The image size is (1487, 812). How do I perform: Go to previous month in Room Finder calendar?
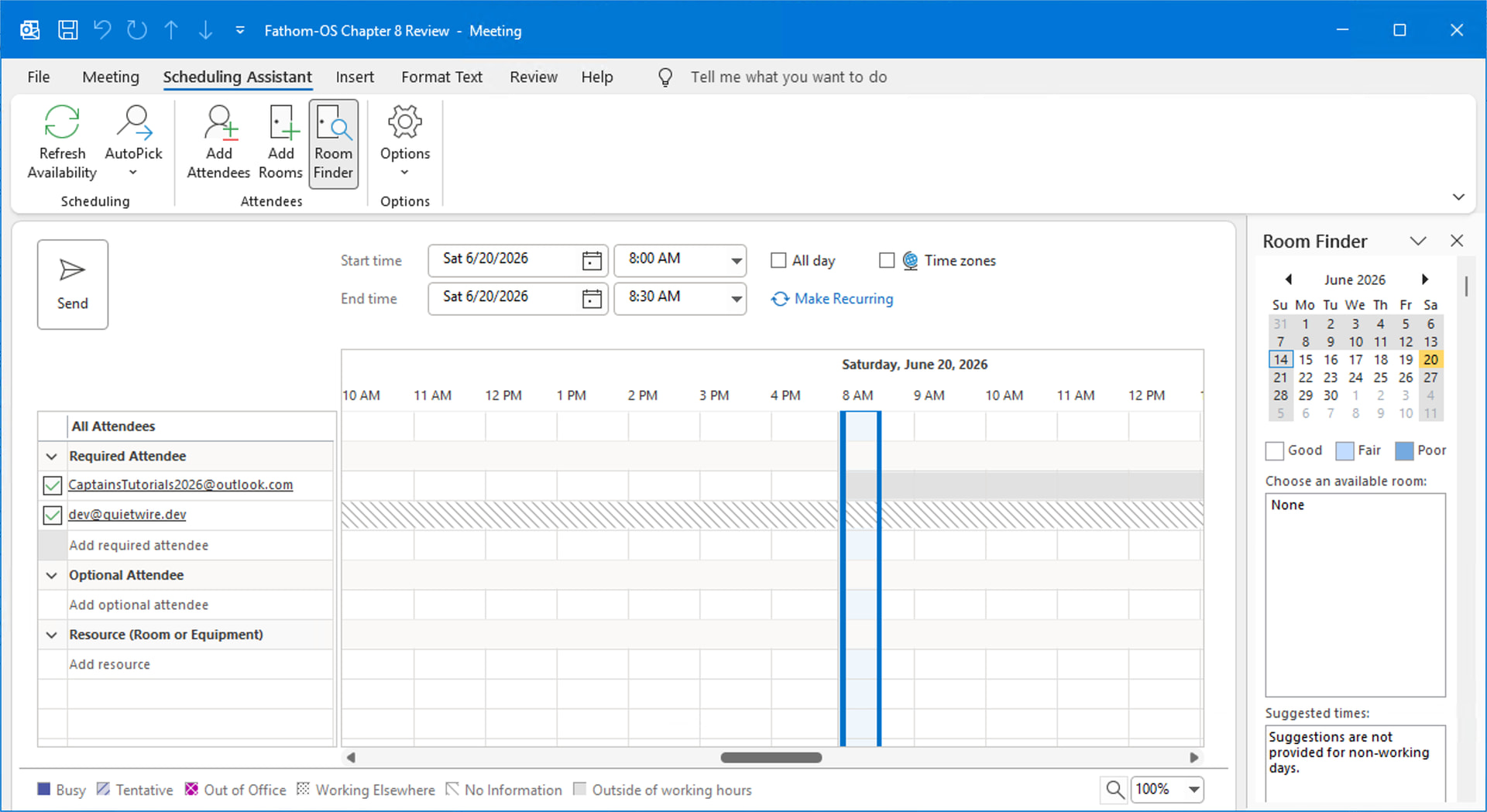click(1289, 279)
